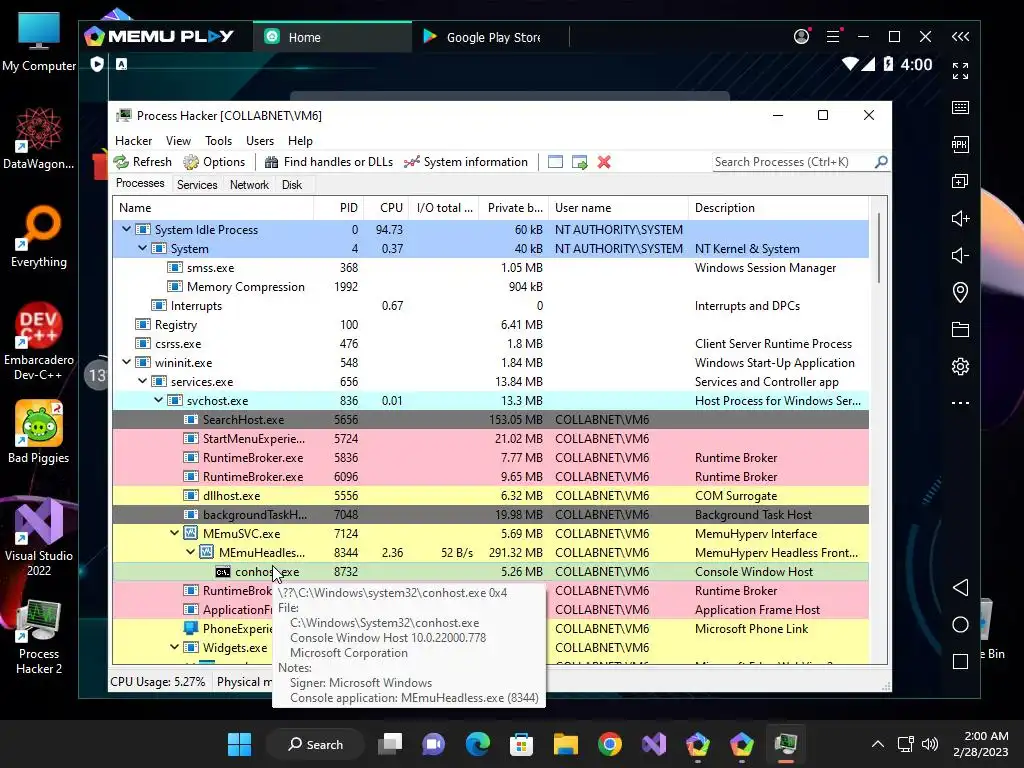Open the Hacker menu
The width and height of the screenshot is (1024, 768).
133,141
